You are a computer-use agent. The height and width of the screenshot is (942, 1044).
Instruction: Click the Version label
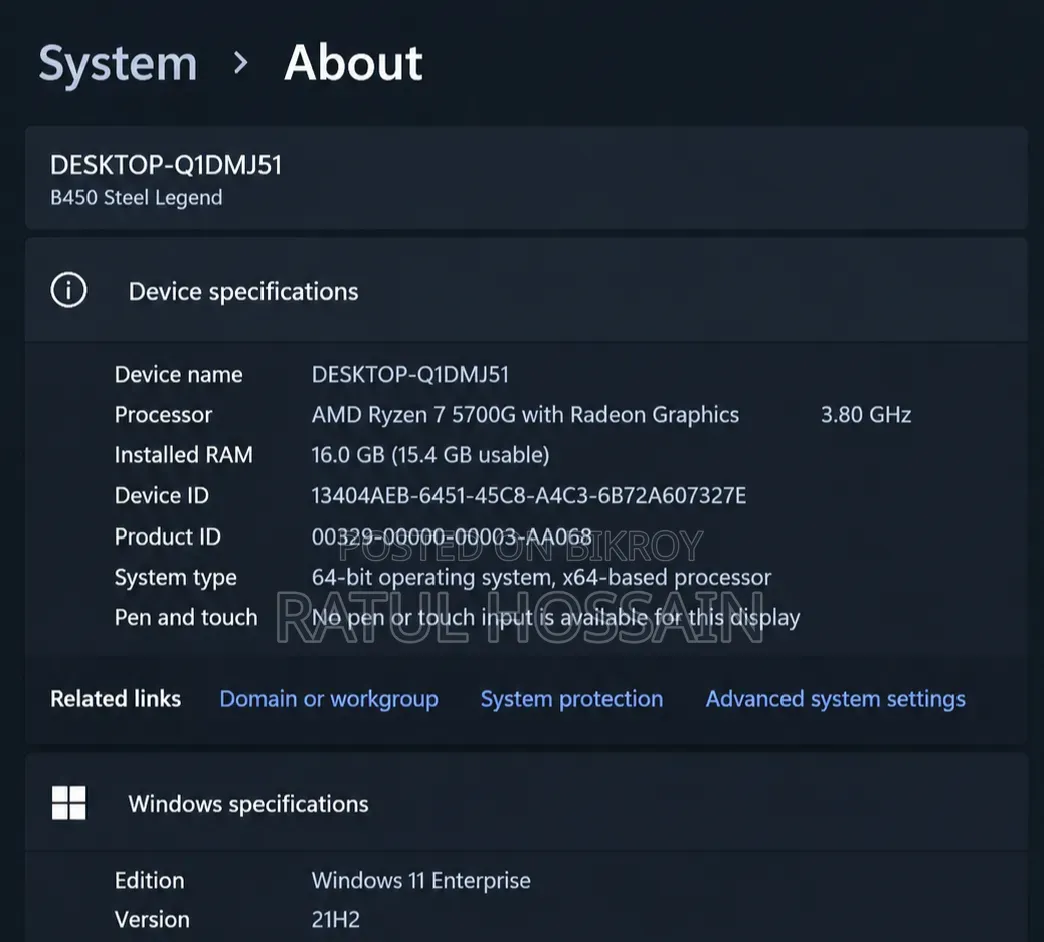coord(152,919)
